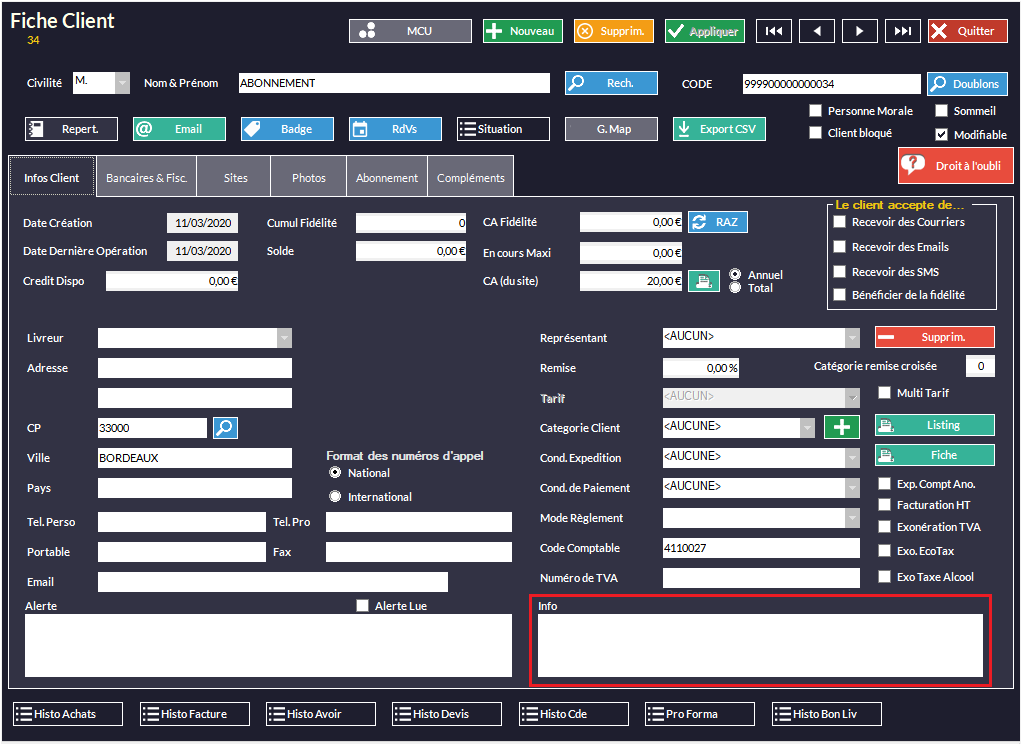Click the green plus icon beside Categorie Client
The height and width of the screenshot is (744, 1021).
pos(842,427)
